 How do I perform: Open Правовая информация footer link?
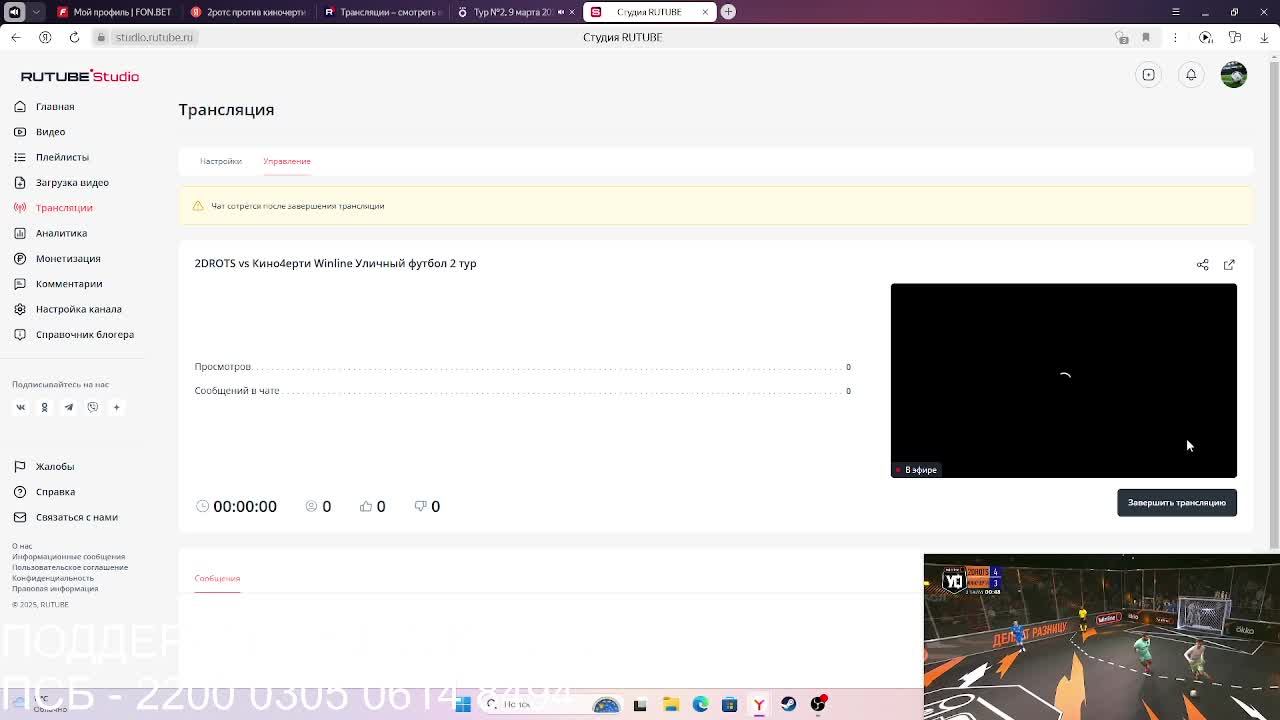[x=55, y=588]
